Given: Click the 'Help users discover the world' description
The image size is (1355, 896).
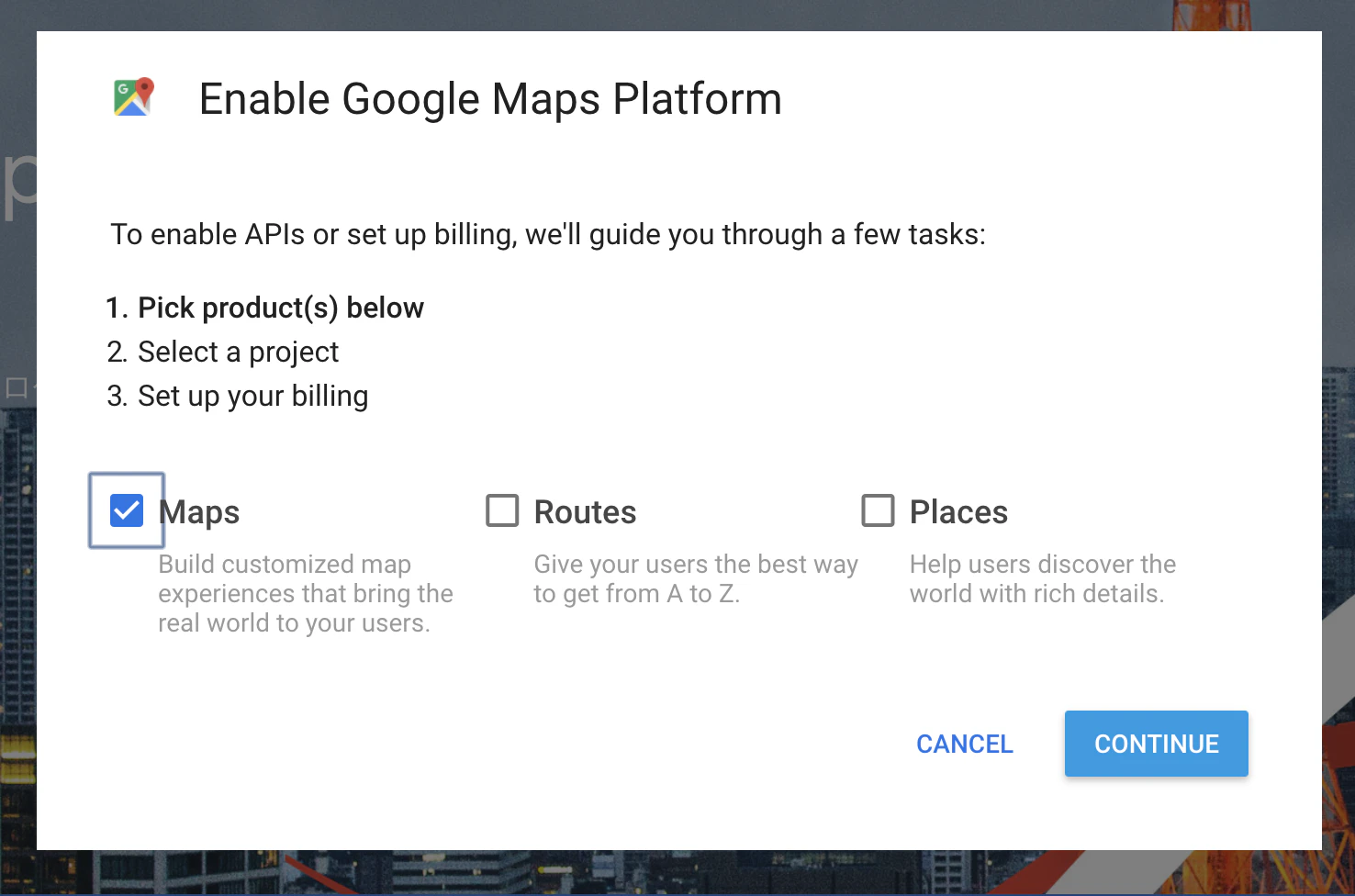Looking at the screenshot, I should [1043, 578].
